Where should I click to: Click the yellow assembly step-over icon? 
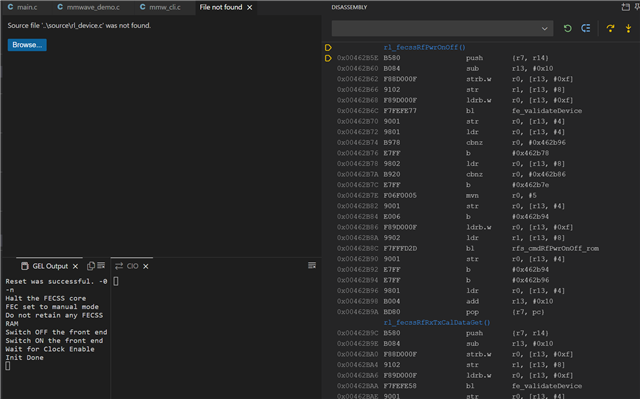point(610,28)
